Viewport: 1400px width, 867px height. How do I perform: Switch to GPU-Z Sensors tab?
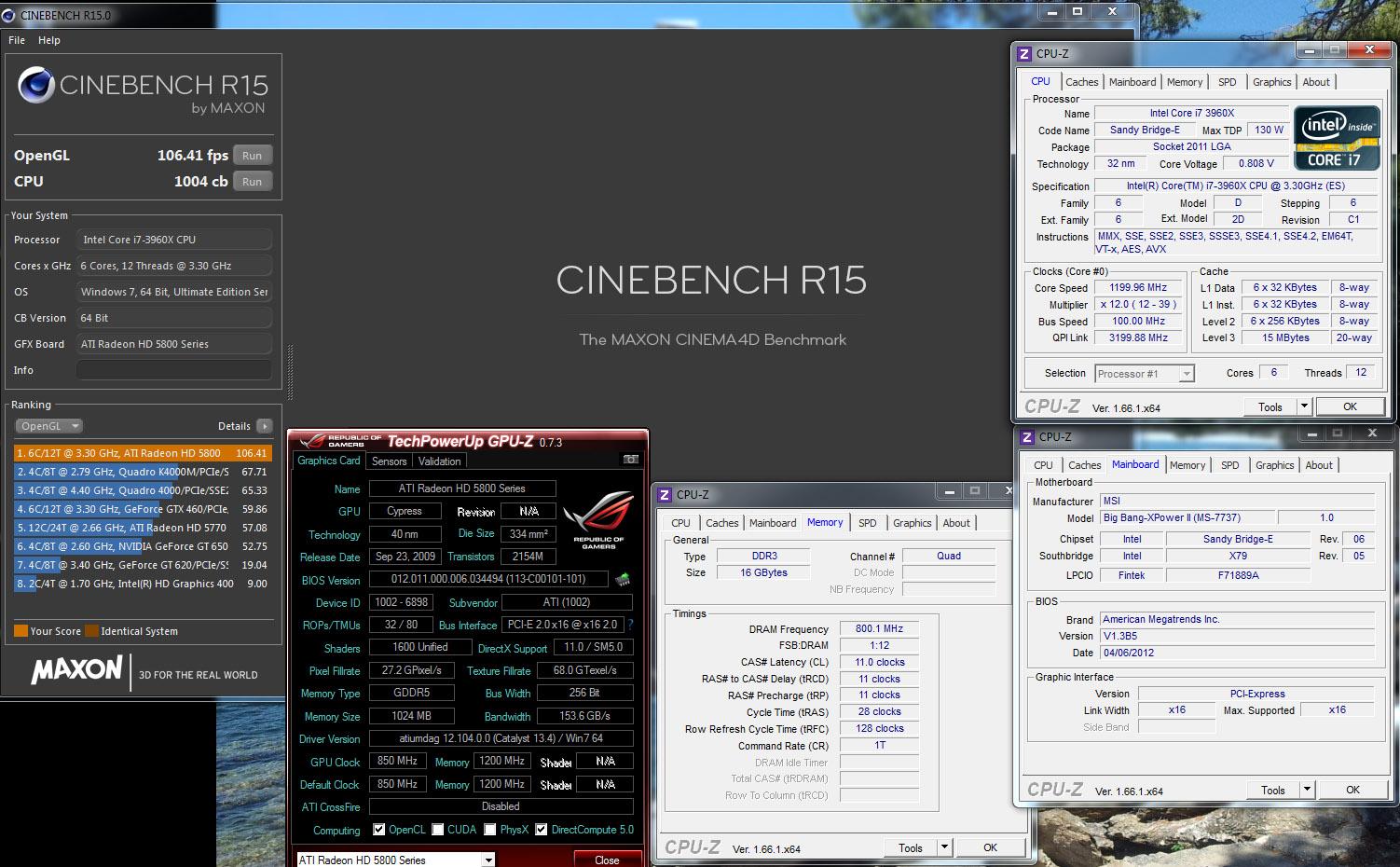(x=389, y=461)
